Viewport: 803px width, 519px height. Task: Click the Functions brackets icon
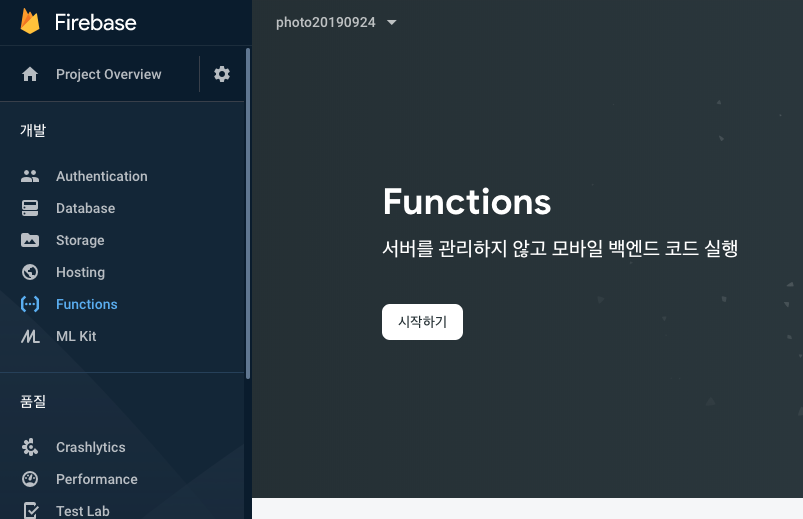click(30, 304)
